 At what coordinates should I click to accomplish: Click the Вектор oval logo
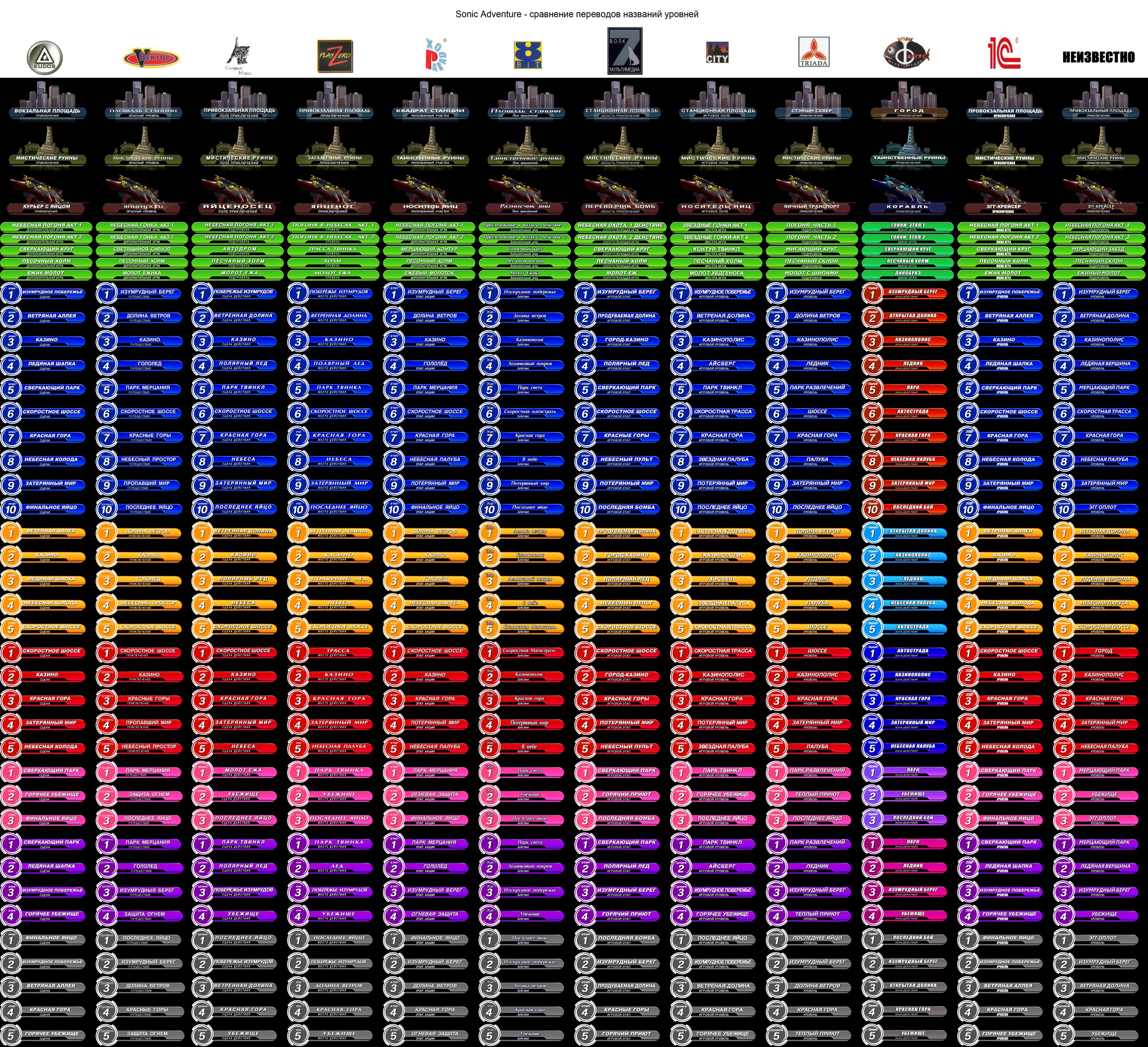coord(151,58)
